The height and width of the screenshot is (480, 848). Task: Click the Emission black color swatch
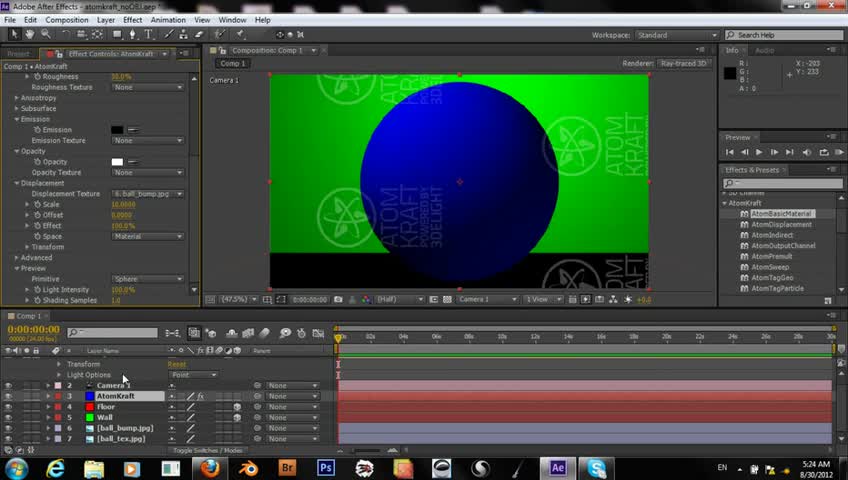117,130
